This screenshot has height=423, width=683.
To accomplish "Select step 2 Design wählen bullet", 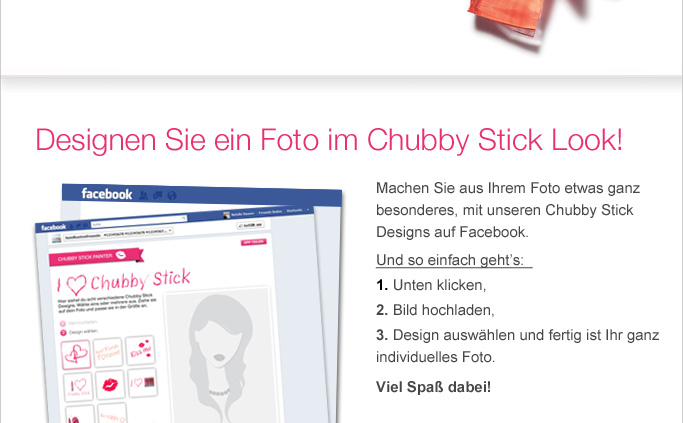I will (63, 333).
